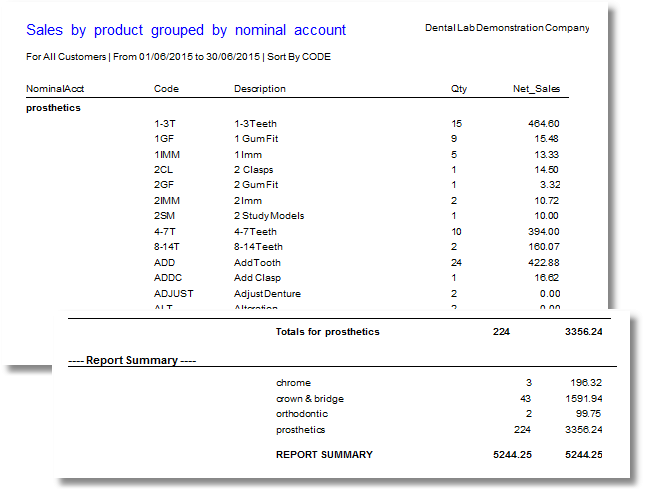The image size is (647, 495).
Task: Click the total 3356.24 in the Totals for prosthetics row
Action: (584, 332)
